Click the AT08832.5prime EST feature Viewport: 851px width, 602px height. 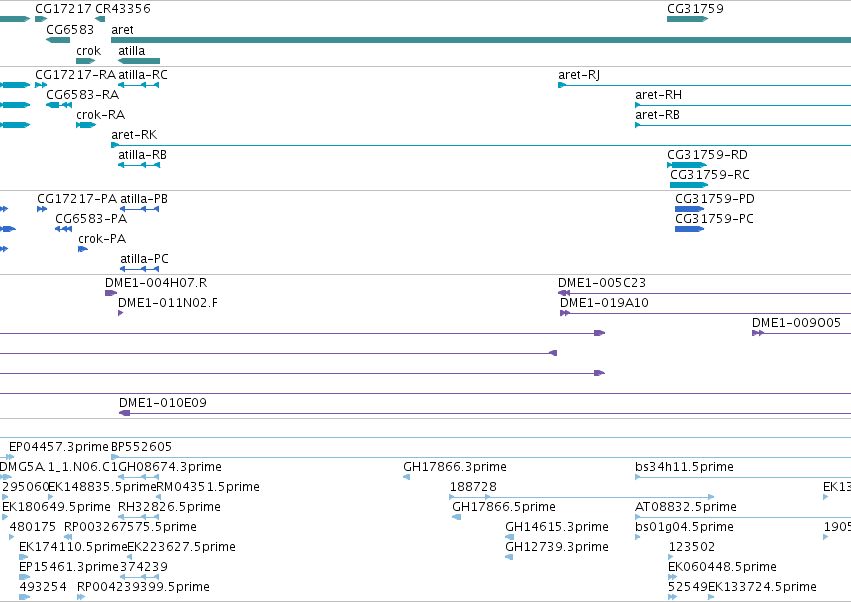pos(743,517)
